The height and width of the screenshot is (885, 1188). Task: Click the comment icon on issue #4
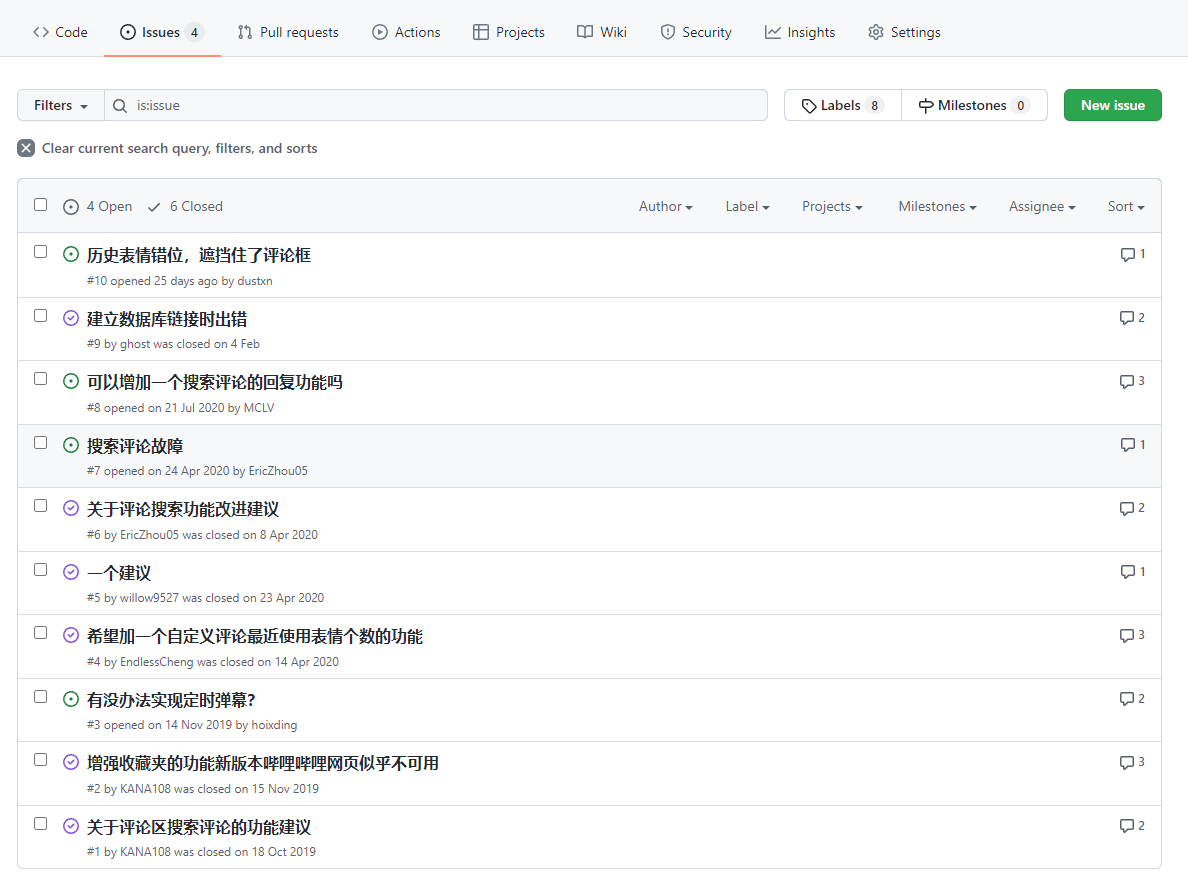pyautogui.click(x=1127, y=635)
